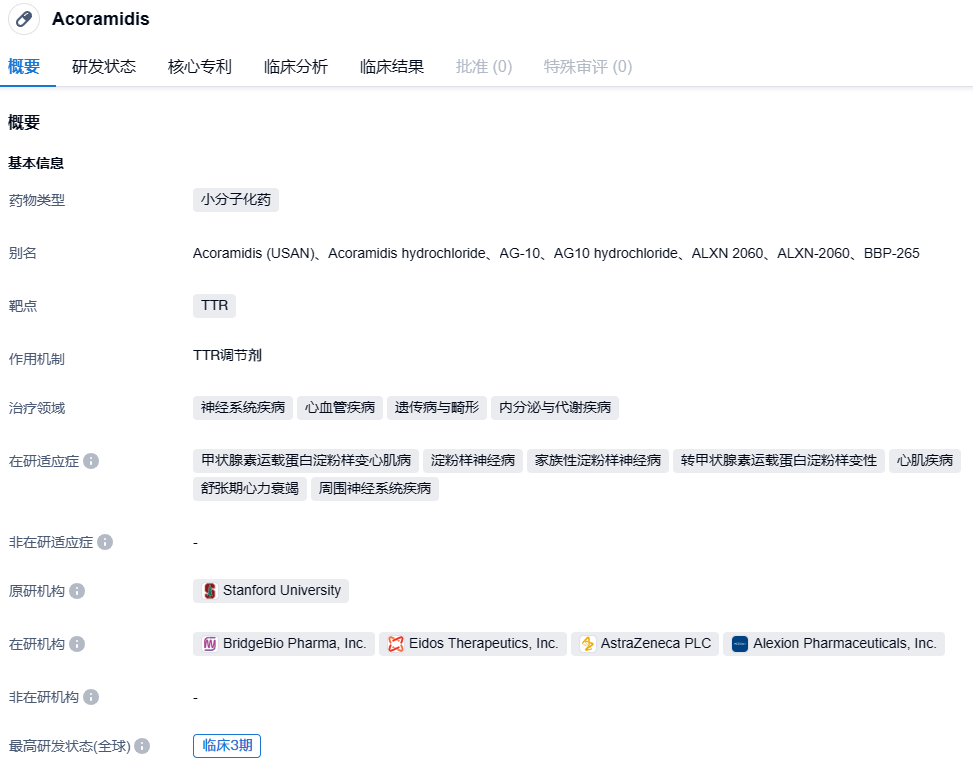Click the pill drug icon beside Acoramidis
The image size is (973, 763).
pos(24,19)
